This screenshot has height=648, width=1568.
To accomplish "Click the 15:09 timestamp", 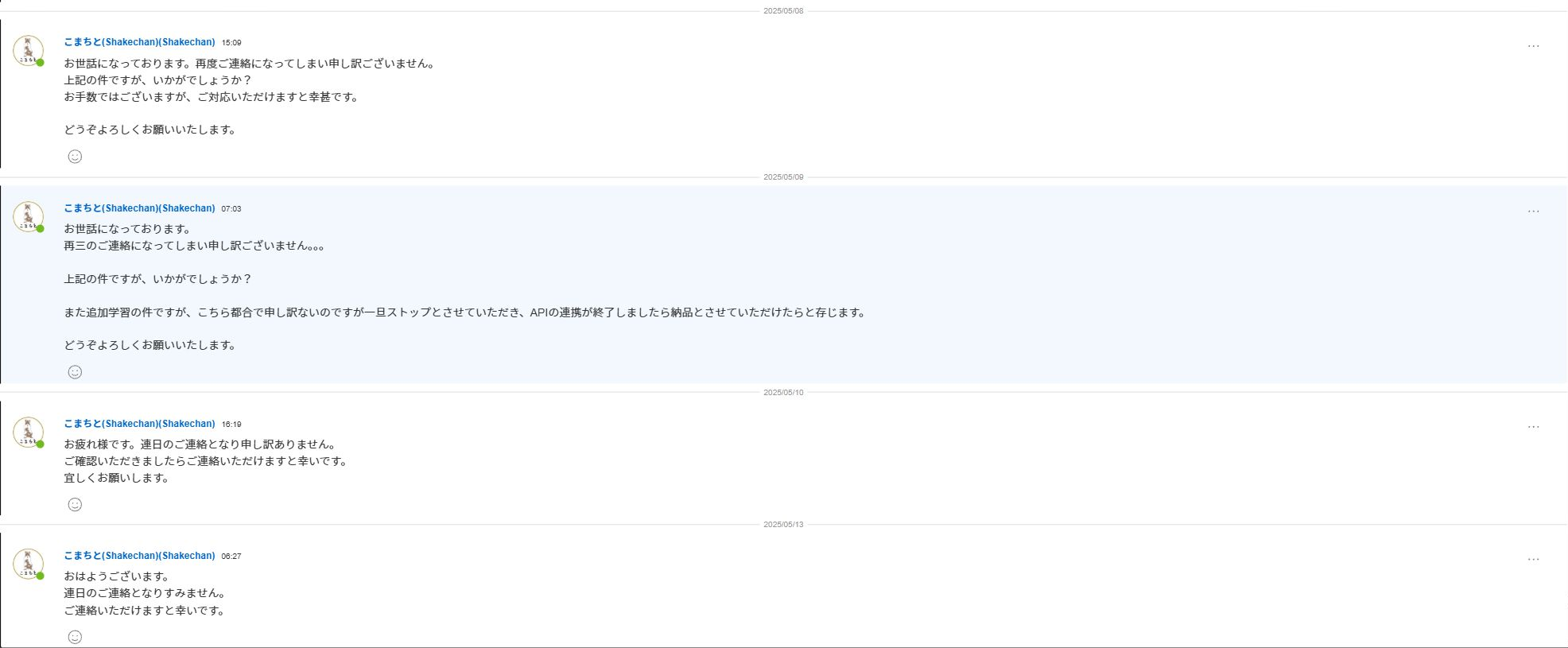I will (x=231, y=43).
